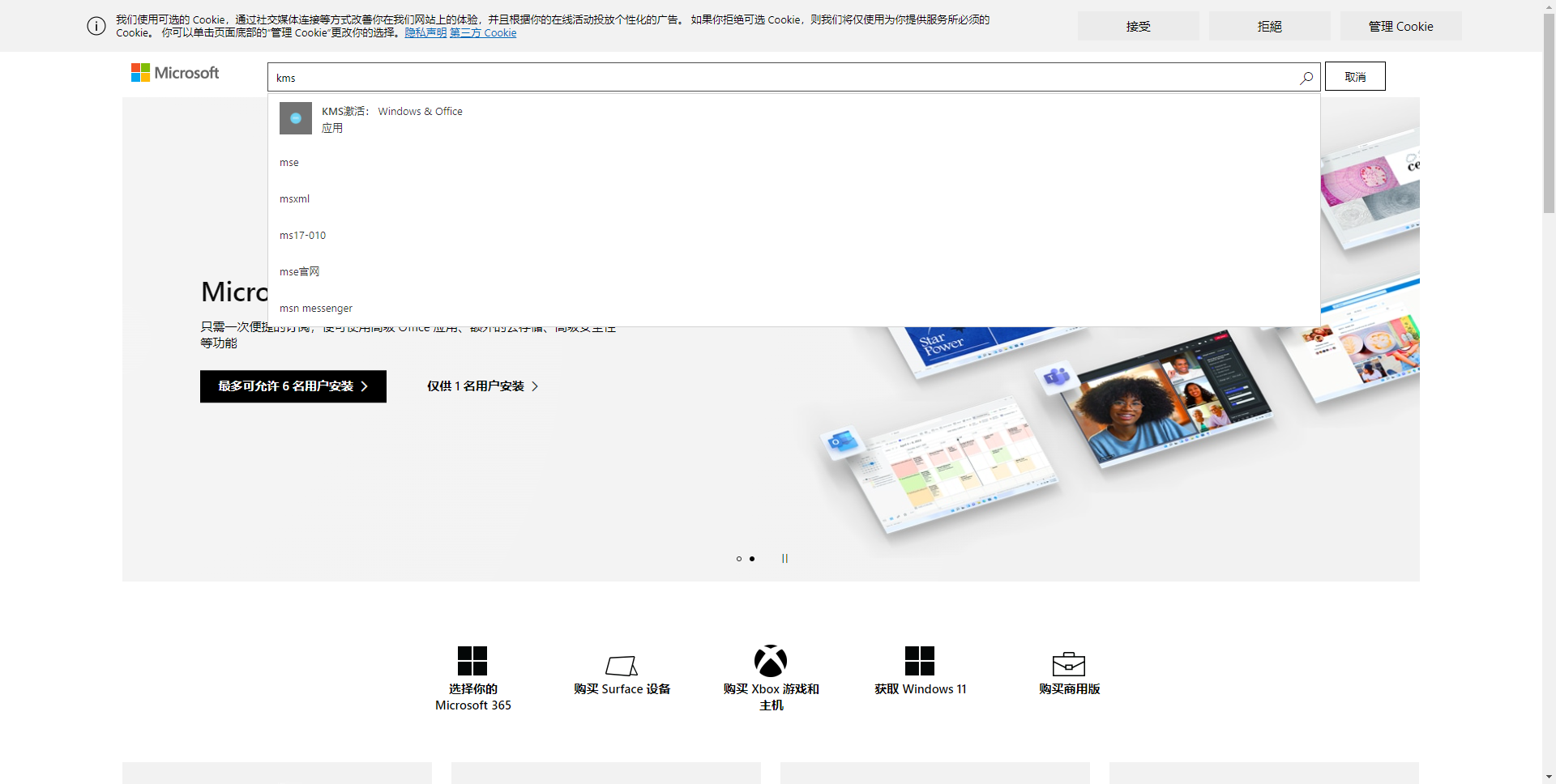The height and width of the screenshot is (784, 1556).
Task: Open 管理 Cookie settings
Action: point(1401,26)
